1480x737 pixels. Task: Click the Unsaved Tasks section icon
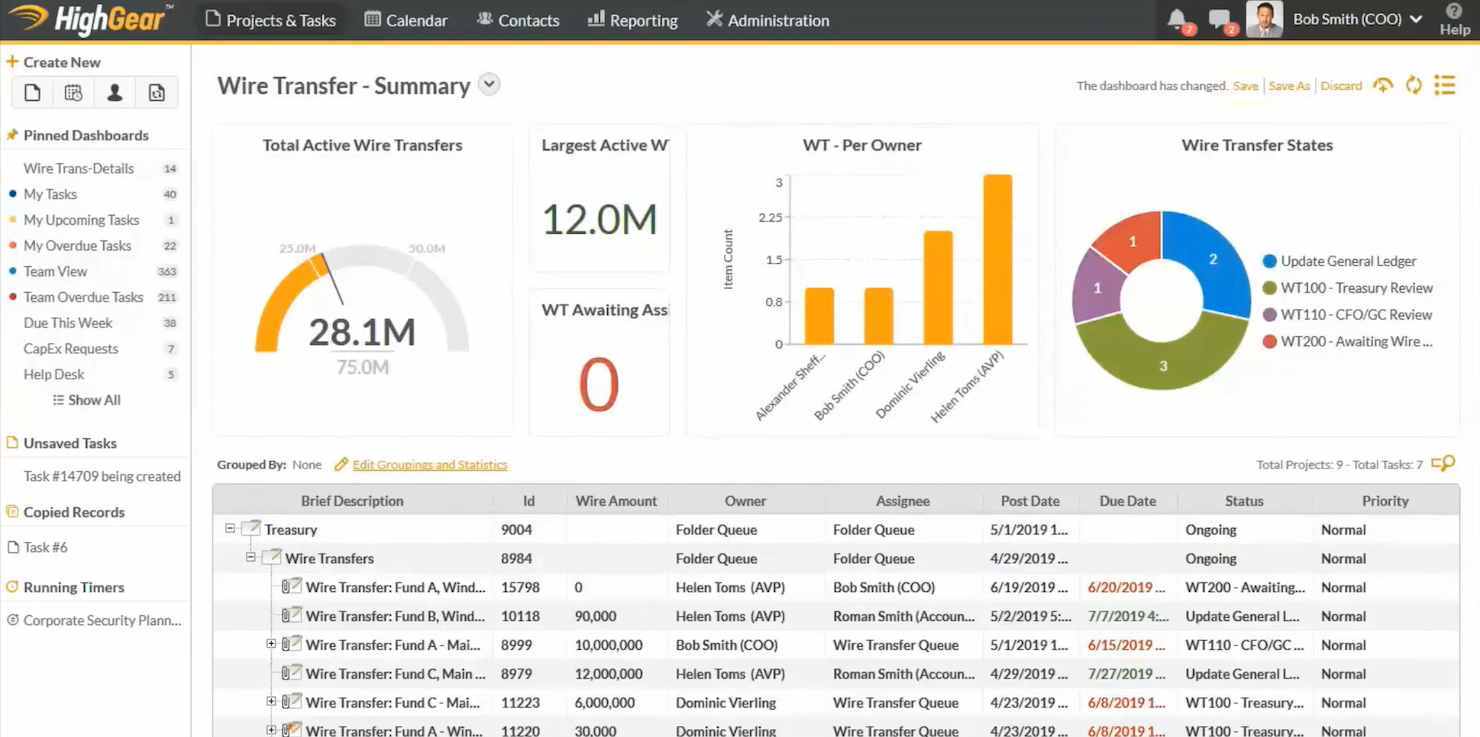tap(12, 443)
